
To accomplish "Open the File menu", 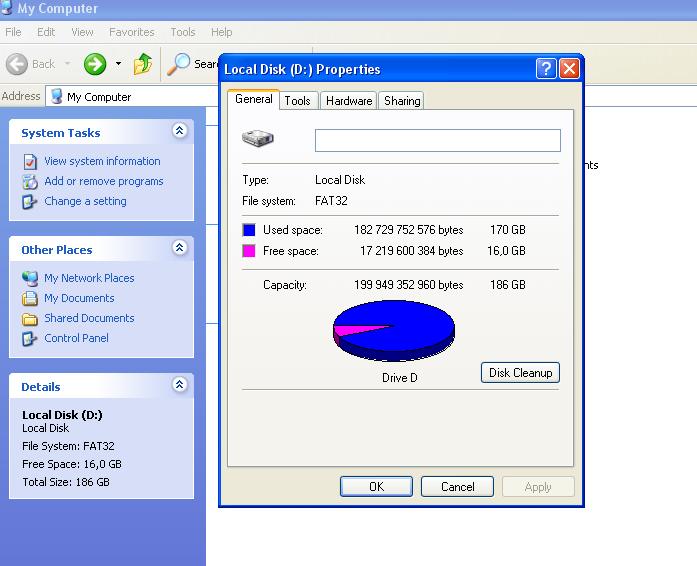I will [x=13, y=32].
